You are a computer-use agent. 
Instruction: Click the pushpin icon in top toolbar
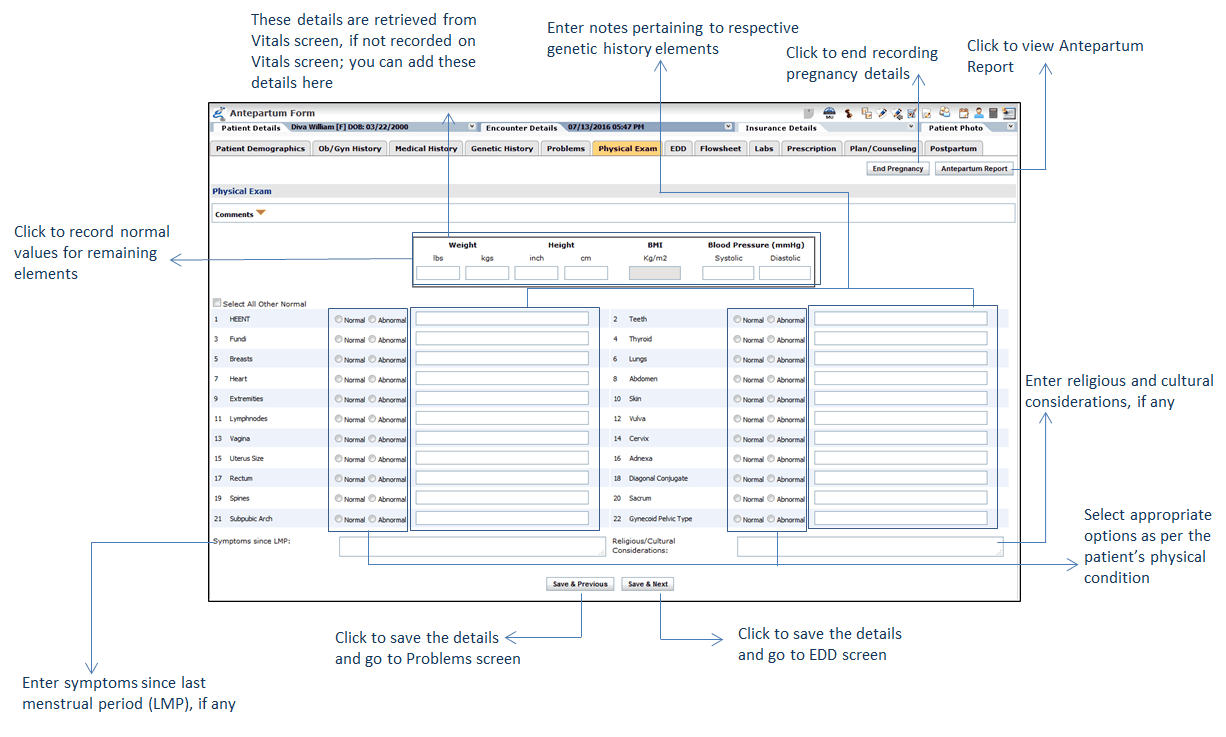pyautogui.click(x=849, y=114)
